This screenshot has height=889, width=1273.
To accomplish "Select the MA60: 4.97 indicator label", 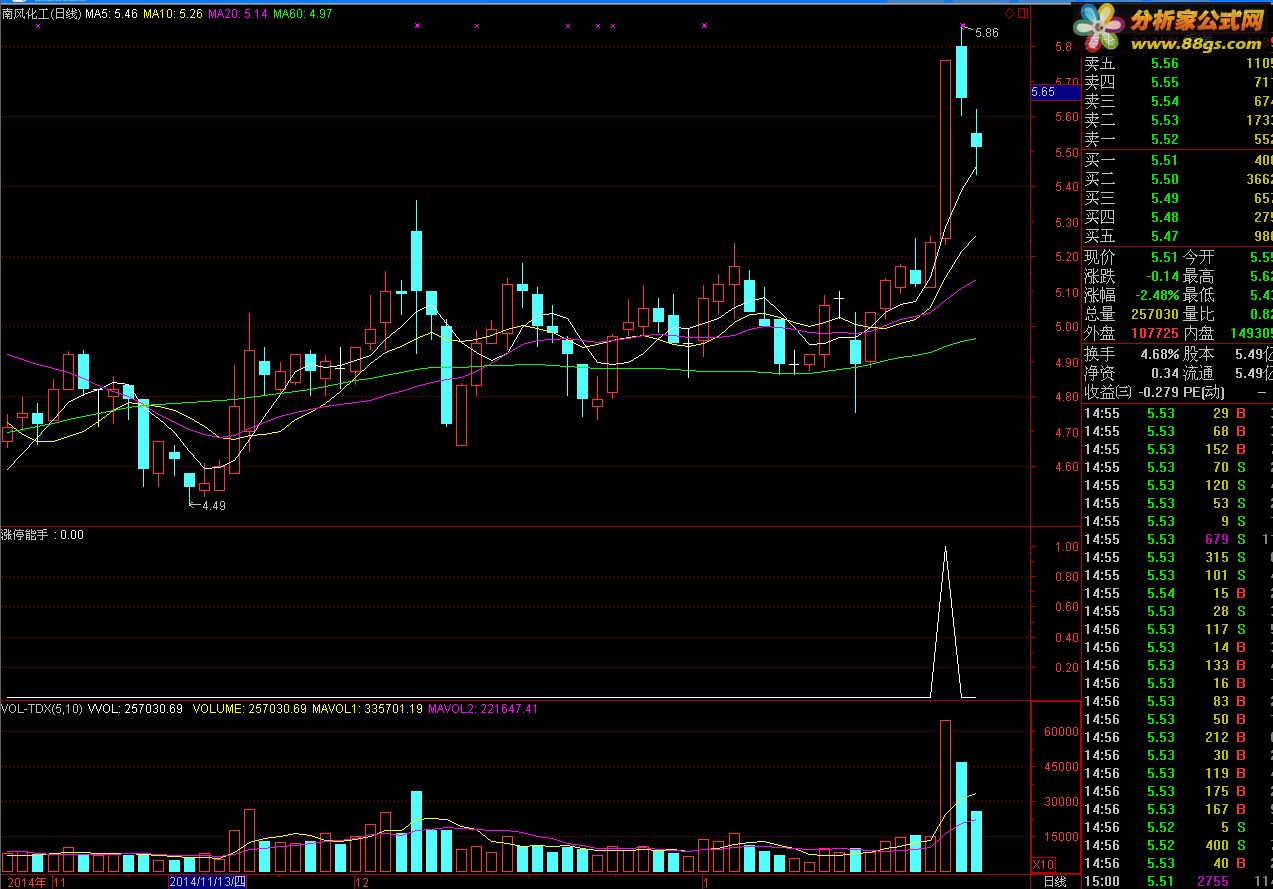I will click(x=302, y=13).
